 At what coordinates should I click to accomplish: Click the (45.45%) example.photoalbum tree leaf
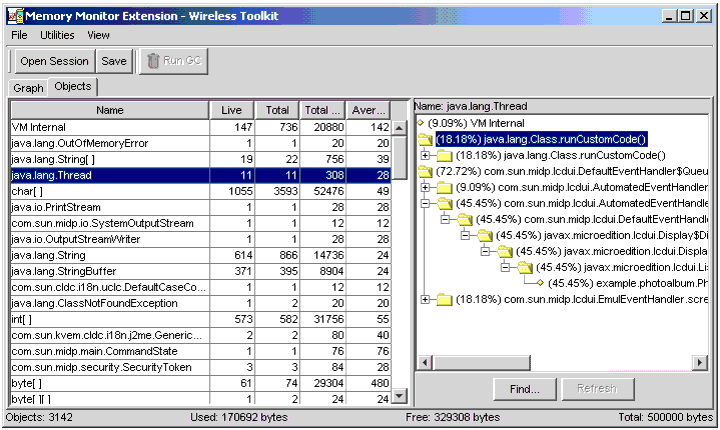[627, 283]
